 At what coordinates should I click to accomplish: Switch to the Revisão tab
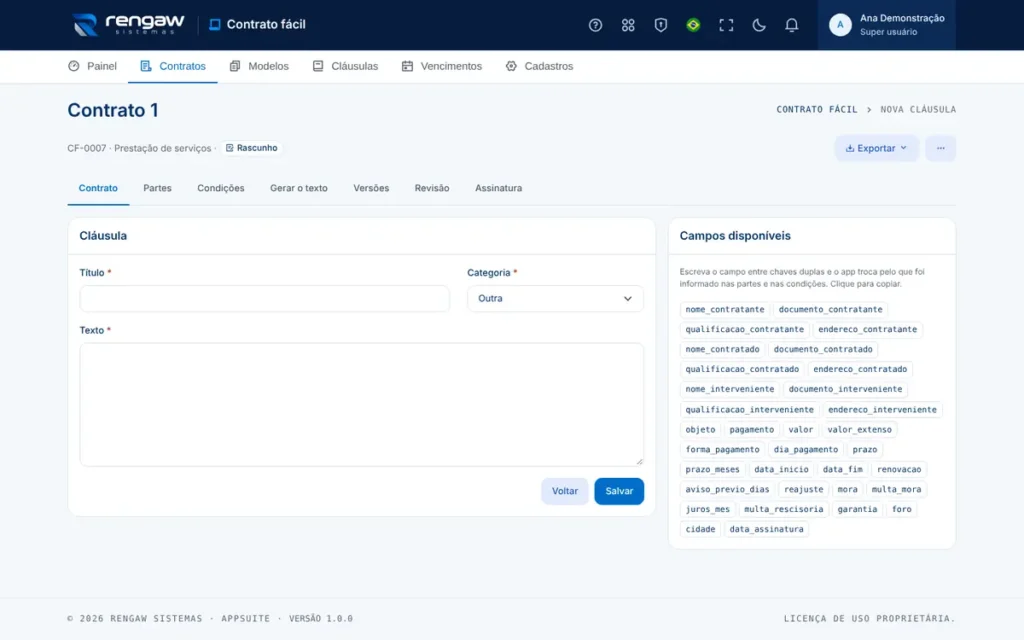(432, 188)
